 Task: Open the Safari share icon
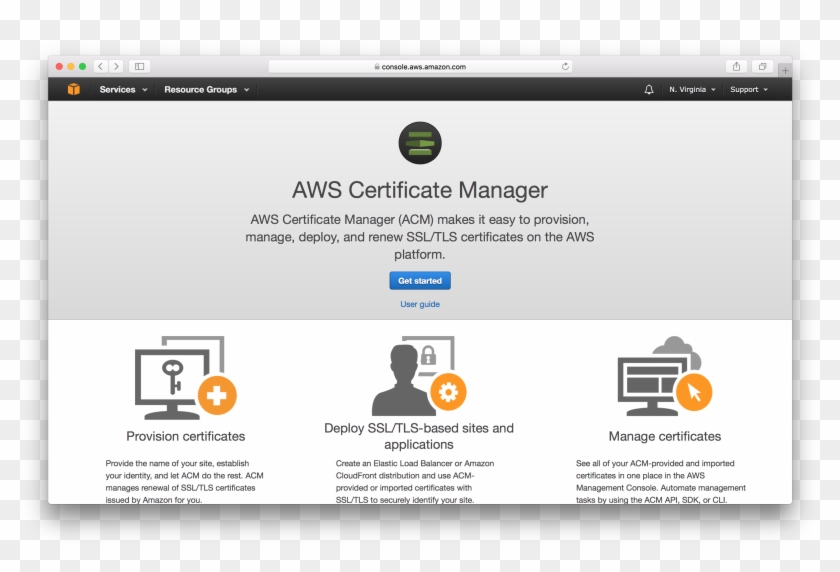pyautogui.click(x=737, y=66)
